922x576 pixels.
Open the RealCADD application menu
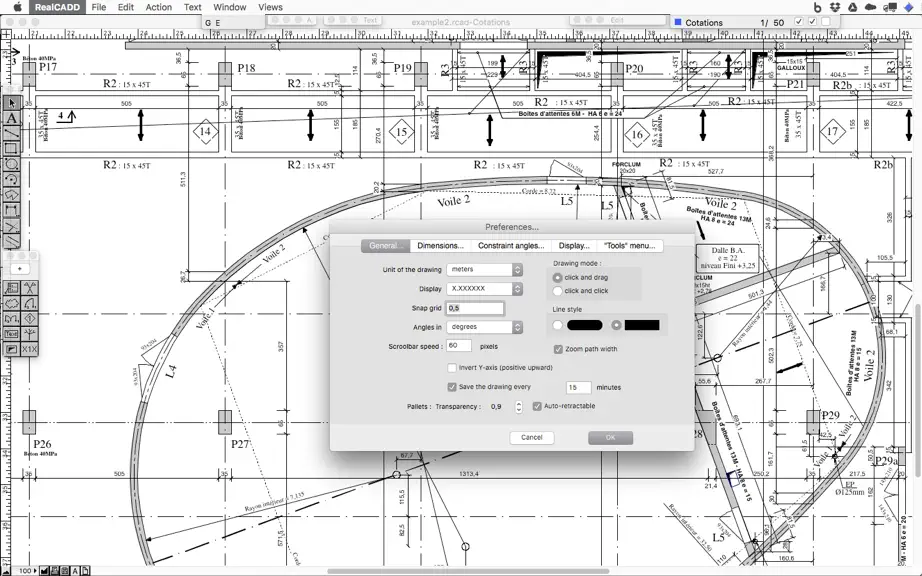(x=57, y=7)
